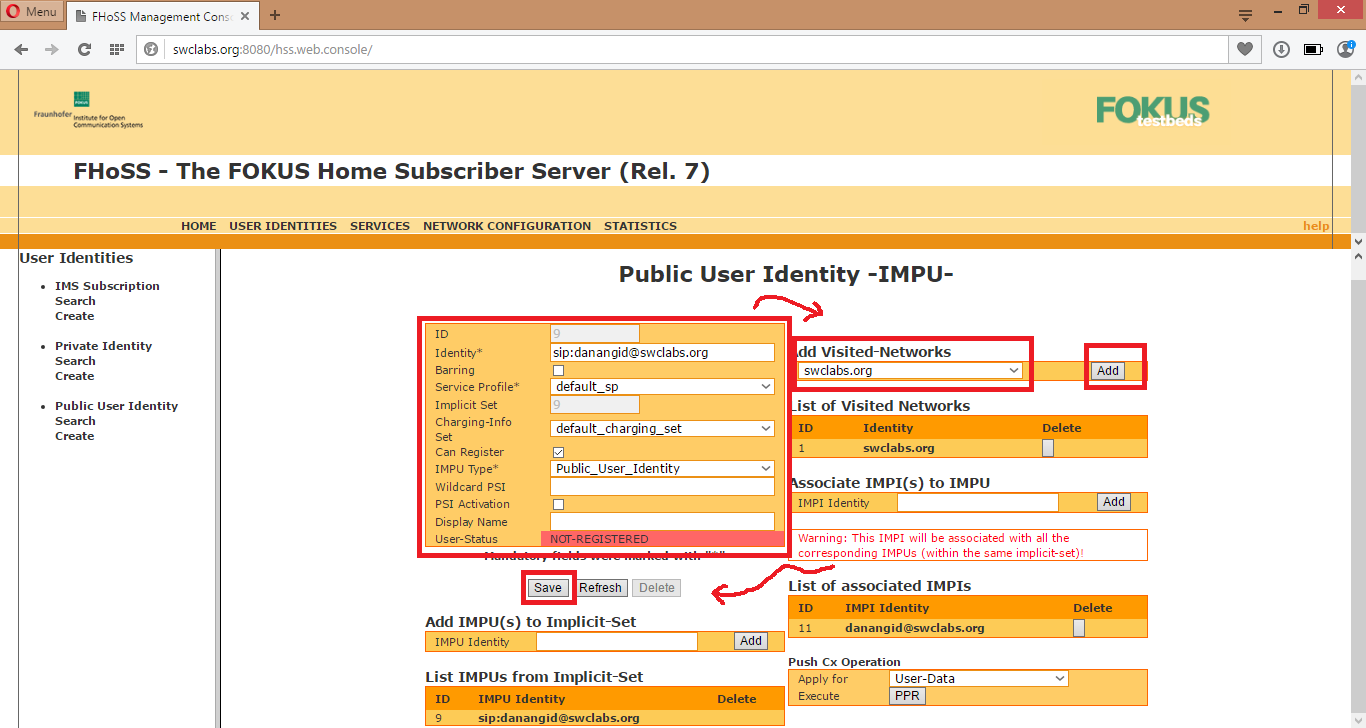The width and height of the screenshot is (1366, 728).
Task: Open USER IDENTITIES menu
Action: (283, 226)
